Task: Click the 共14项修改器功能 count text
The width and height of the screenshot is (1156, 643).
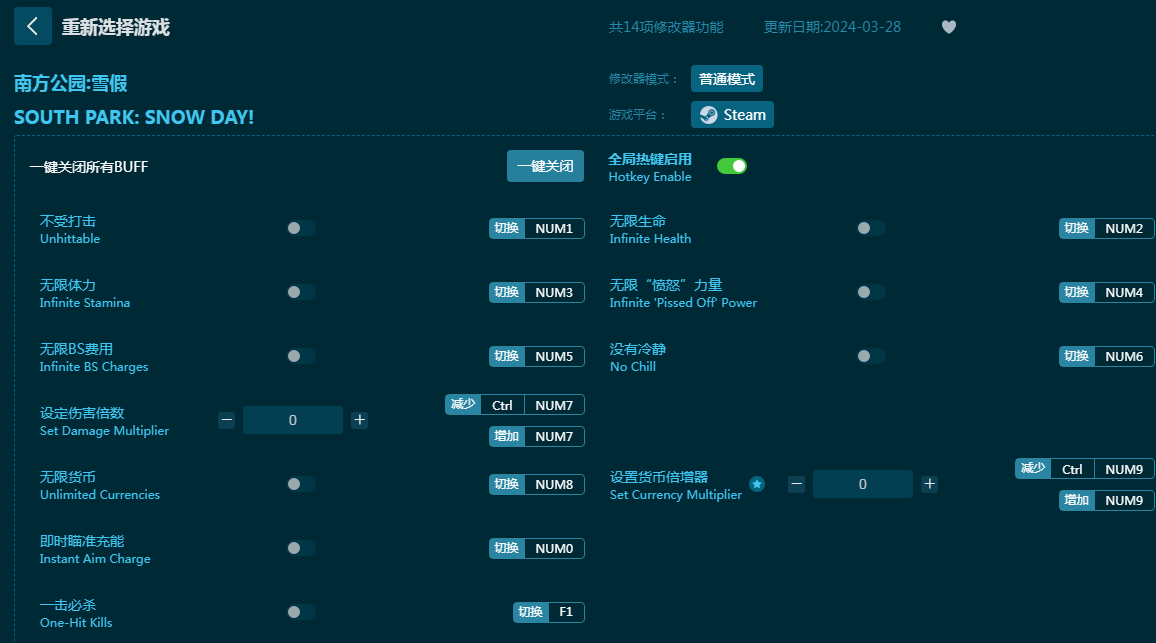Action: pos(666,27)
